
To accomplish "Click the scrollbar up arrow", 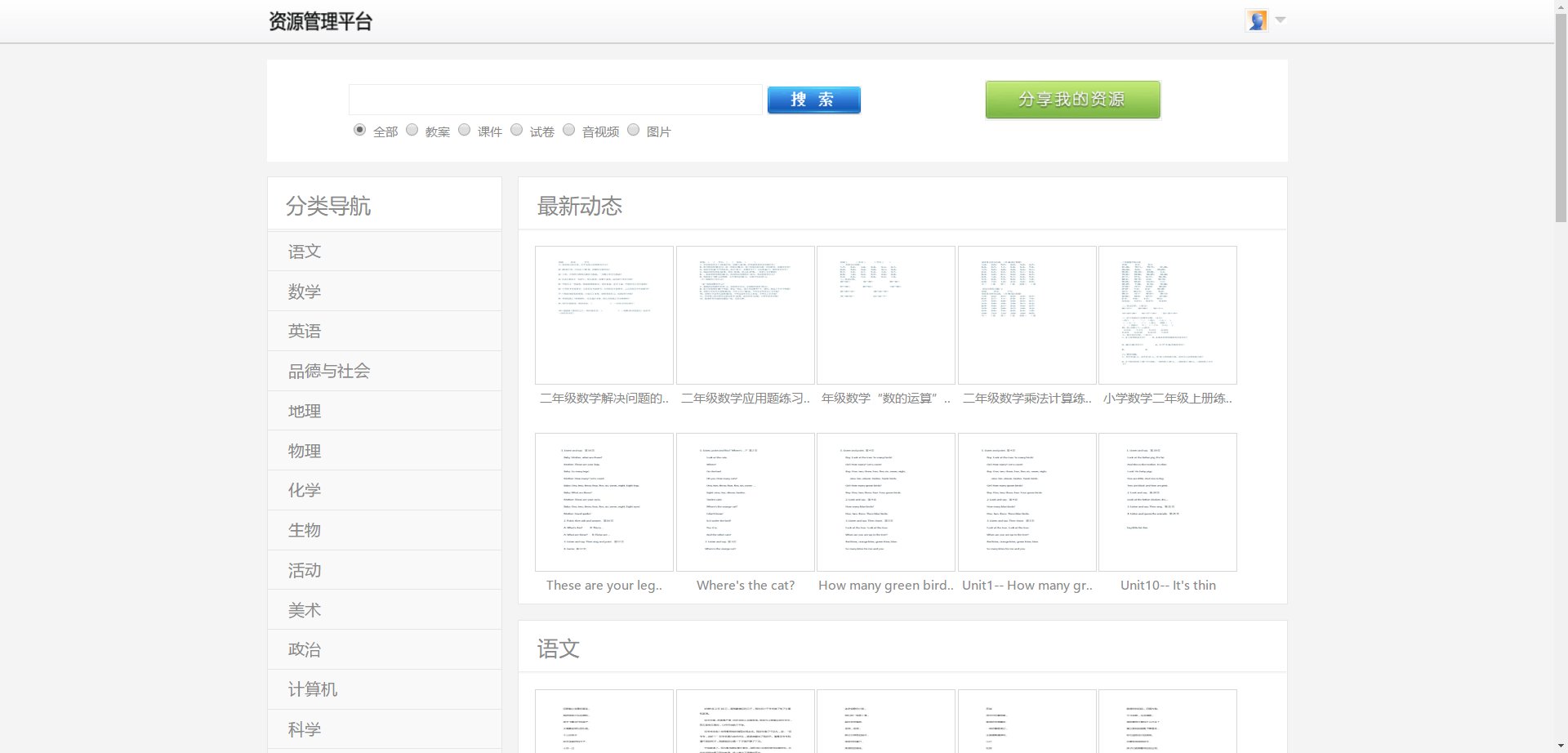I will pyautogui.click(x=1561, y=6).
